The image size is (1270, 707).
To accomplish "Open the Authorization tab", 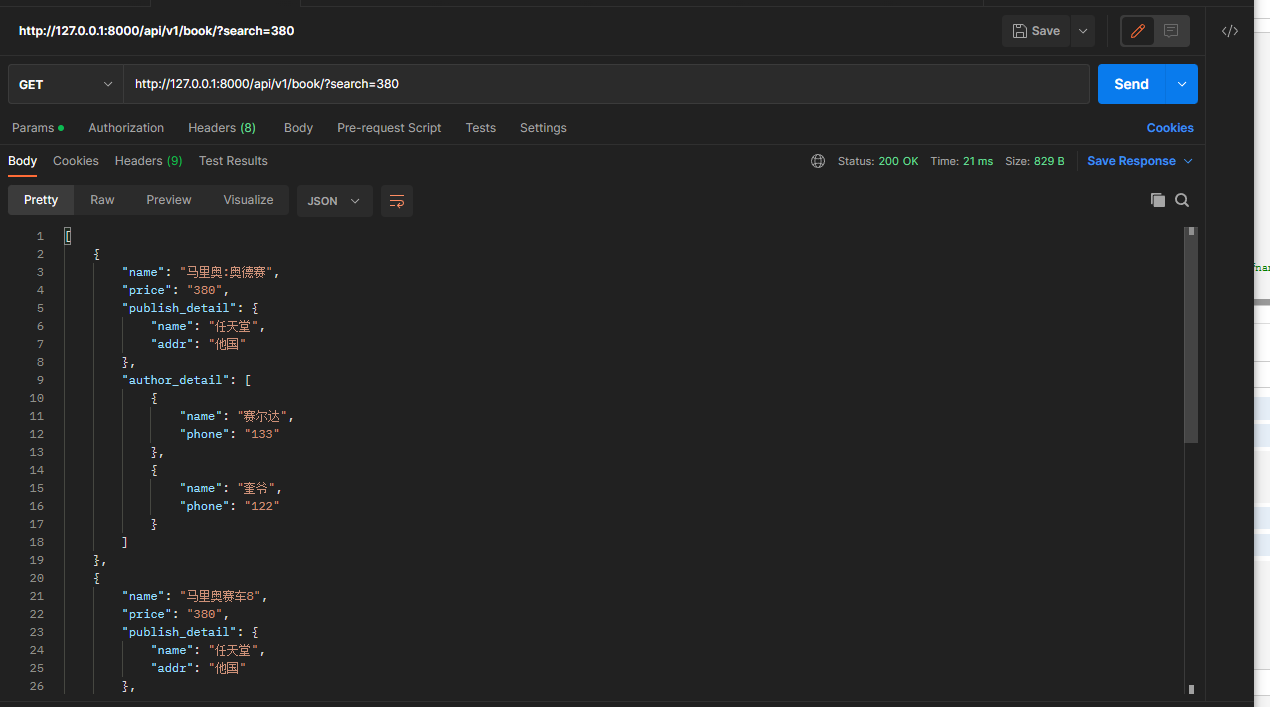I will coord(126,128).
